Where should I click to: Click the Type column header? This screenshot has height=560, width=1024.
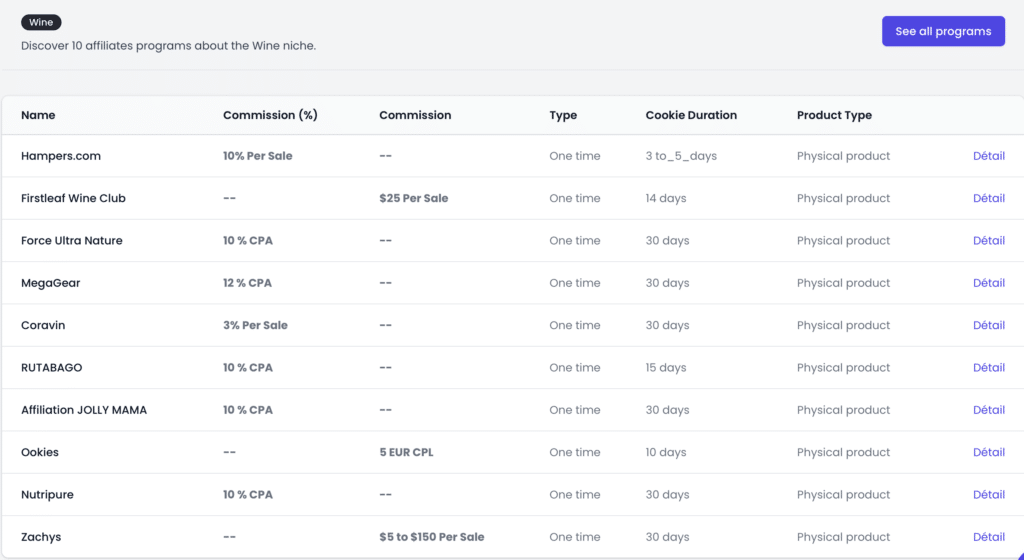[x=563, y=115]
